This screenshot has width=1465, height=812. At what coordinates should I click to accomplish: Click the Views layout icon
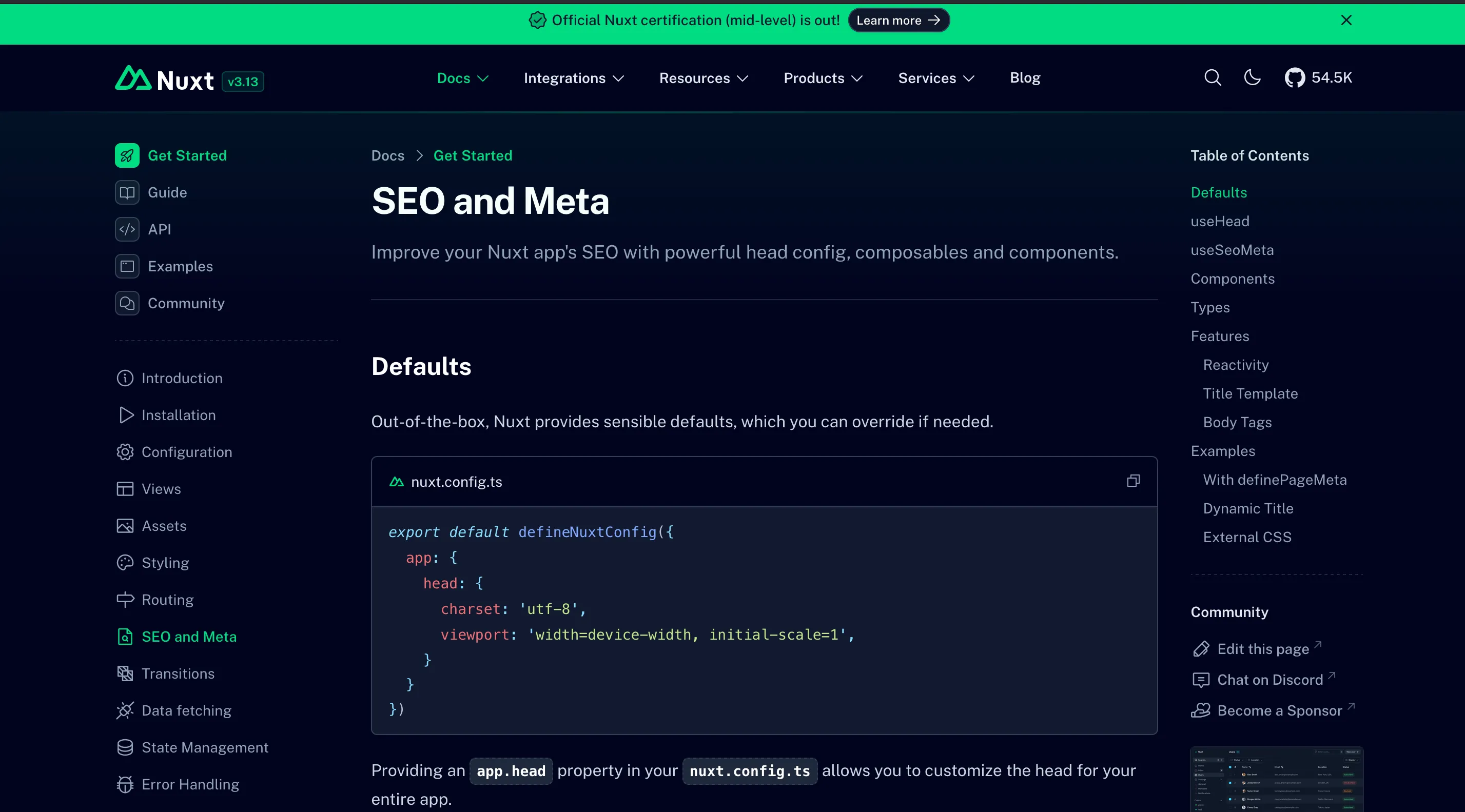[x=125, y=489]
